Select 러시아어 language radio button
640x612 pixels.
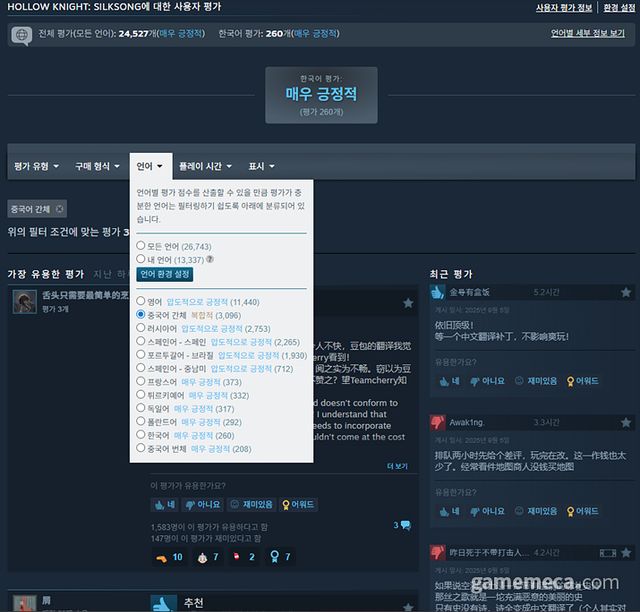pyautogui.click(x=141, y=328)
